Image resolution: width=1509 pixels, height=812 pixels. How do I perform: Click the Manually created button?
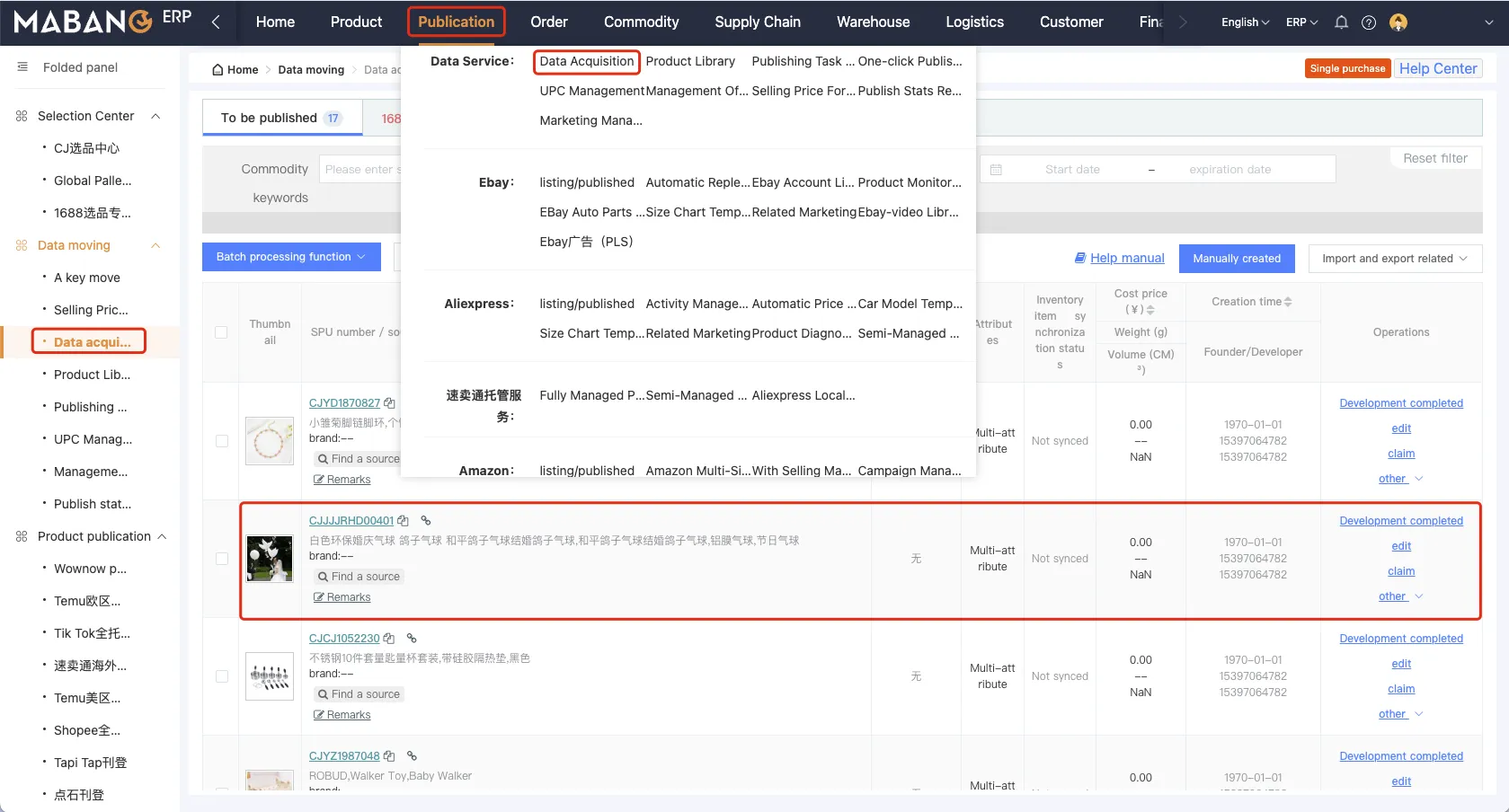pos(1236,259)
